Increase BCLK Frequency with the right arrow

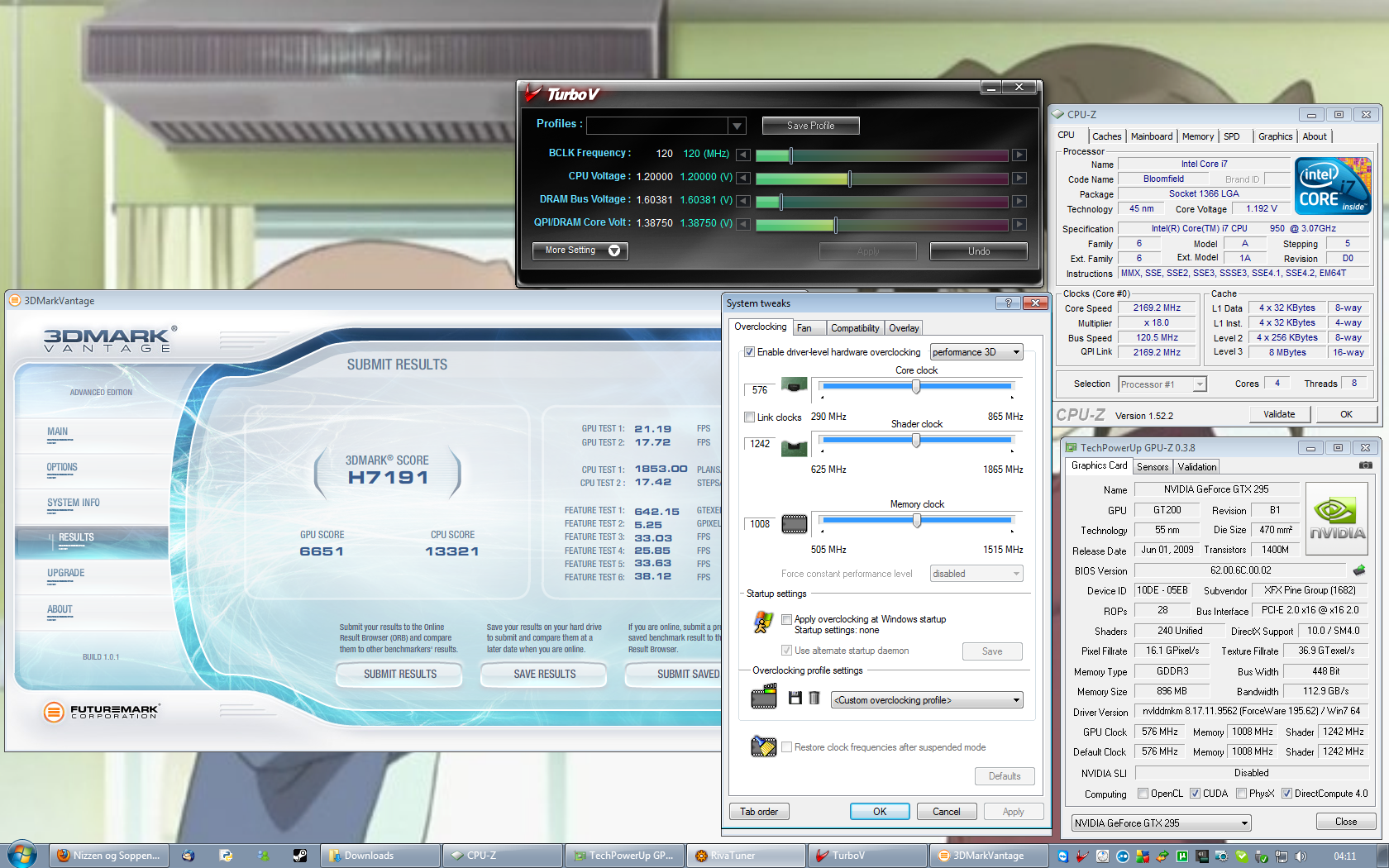(x=1019, y=155)
